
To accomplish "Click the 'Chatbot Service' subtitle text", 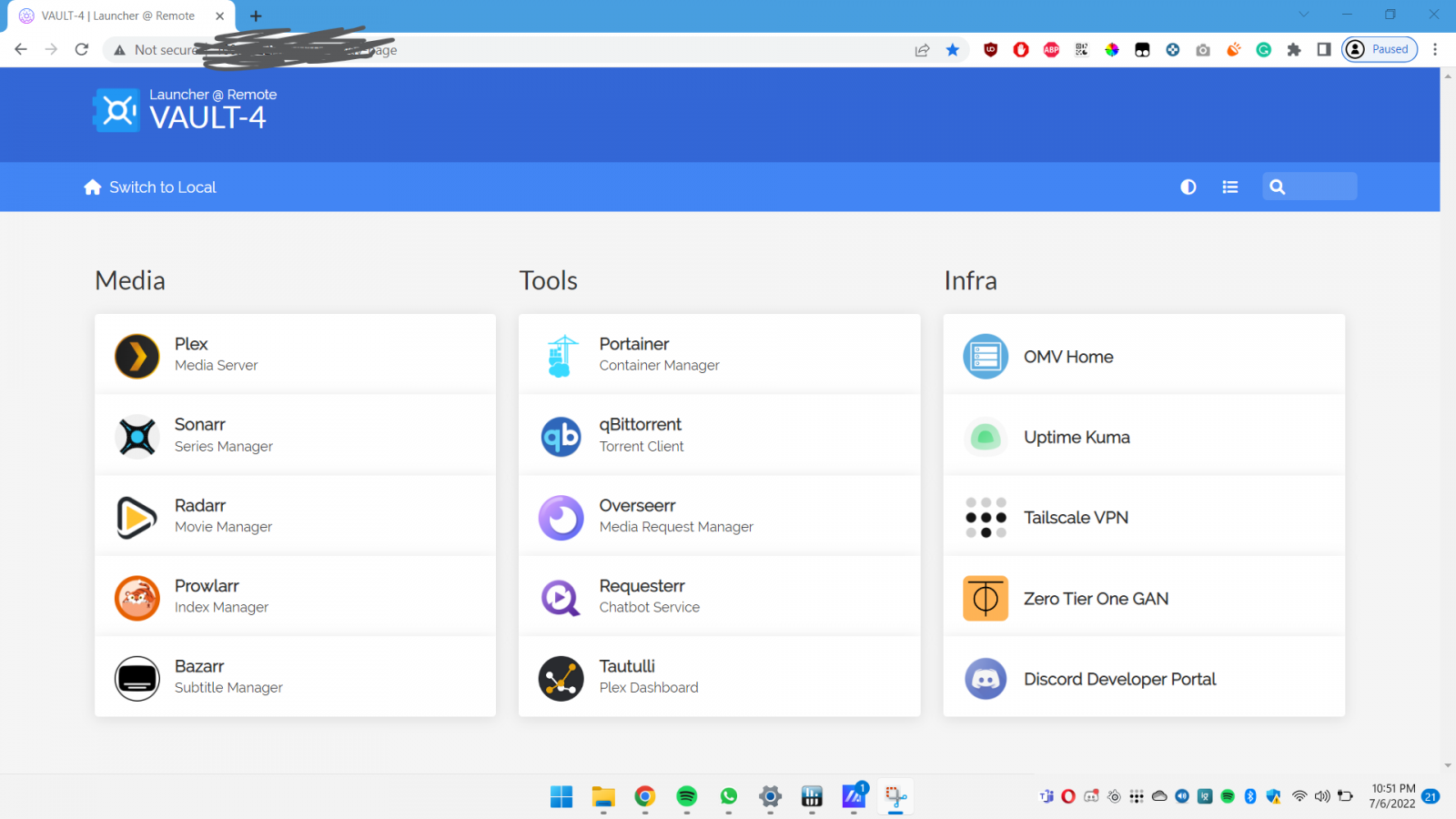I will point(650,607).
